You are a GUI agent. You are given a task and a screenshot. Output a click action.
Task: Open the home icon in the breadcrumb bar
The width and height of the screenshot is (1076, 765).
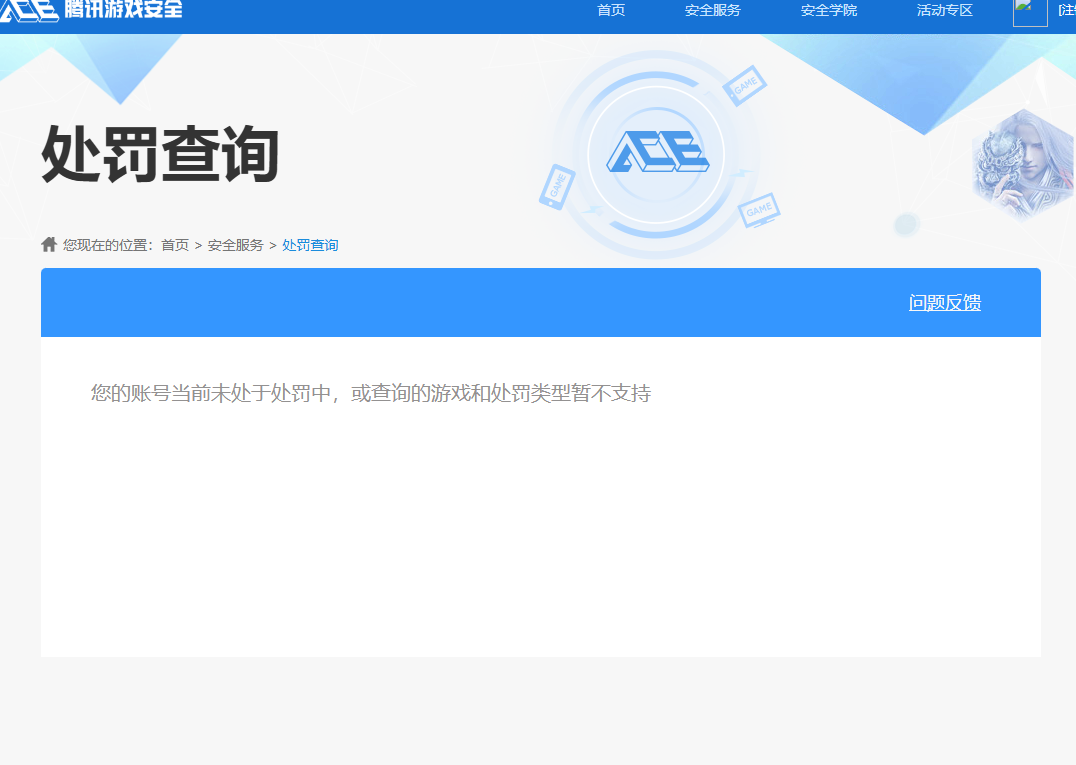tap(48, 244)
